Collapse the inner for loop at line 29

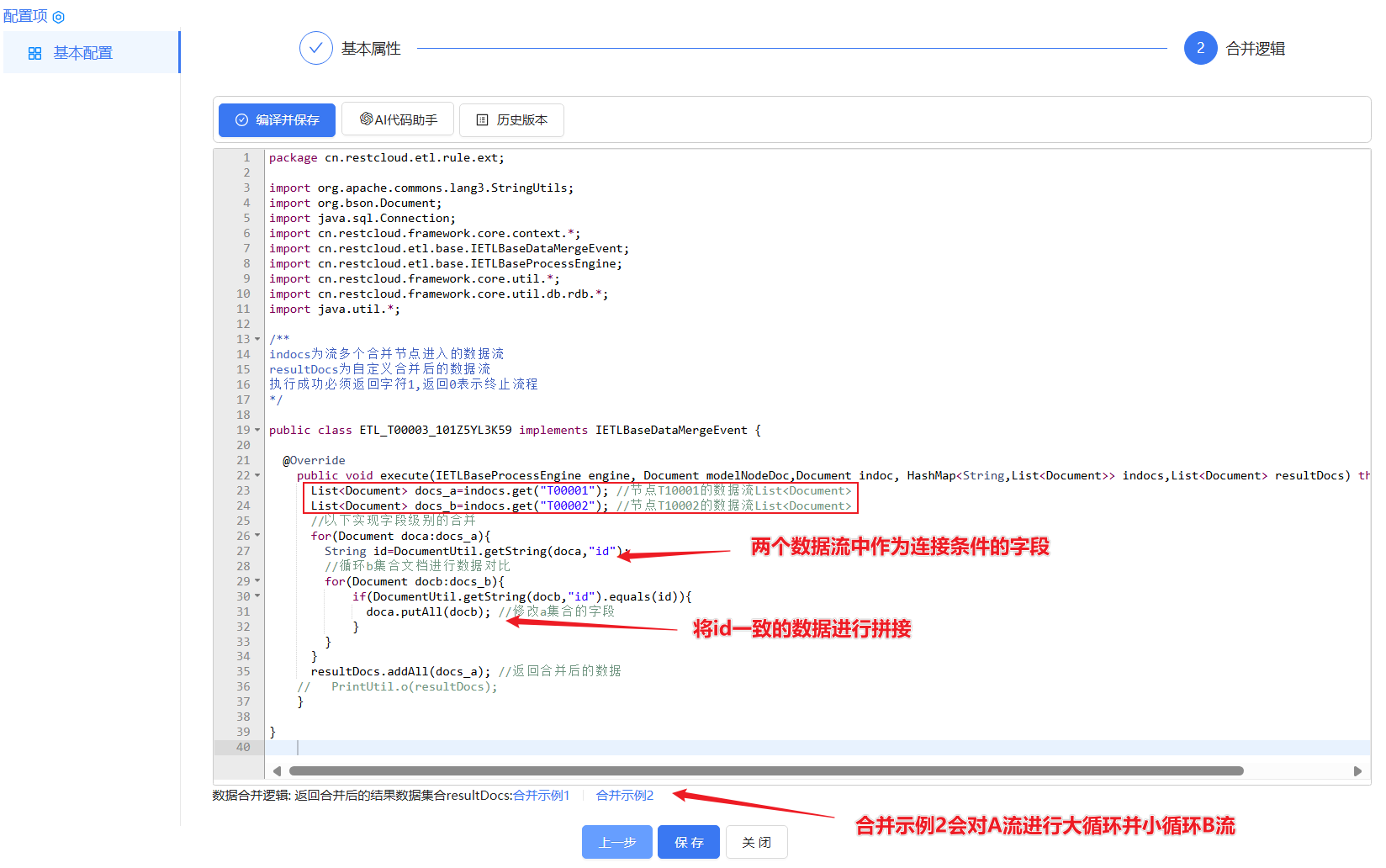click(x=257, y=581)
